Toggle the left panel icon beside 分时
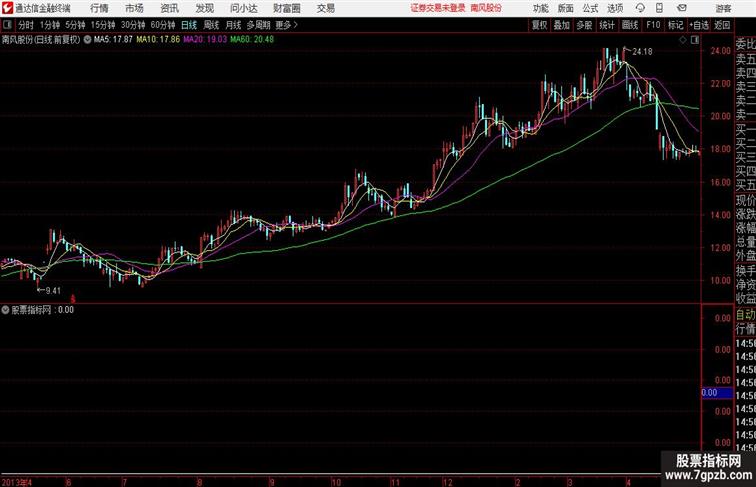Image resolution: width=756 pixels, height=487 pixels. click(7, 25)
